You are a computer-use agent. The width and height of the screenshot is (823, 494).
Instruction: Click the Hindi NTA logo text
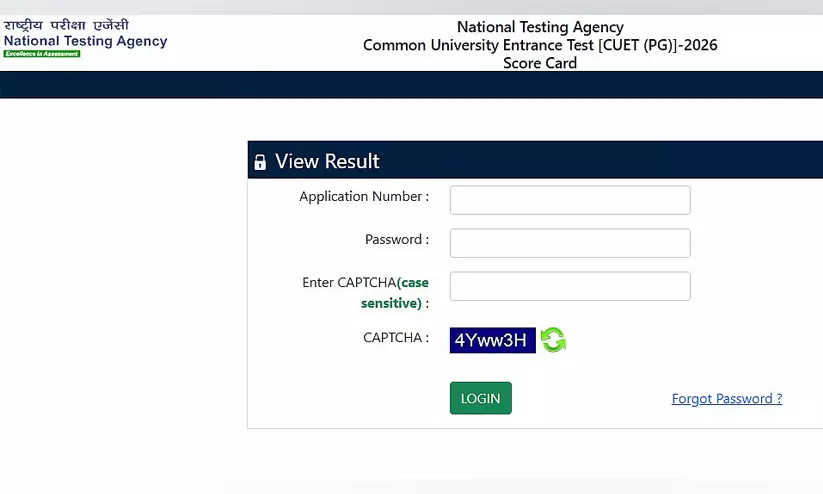point(66,25)
